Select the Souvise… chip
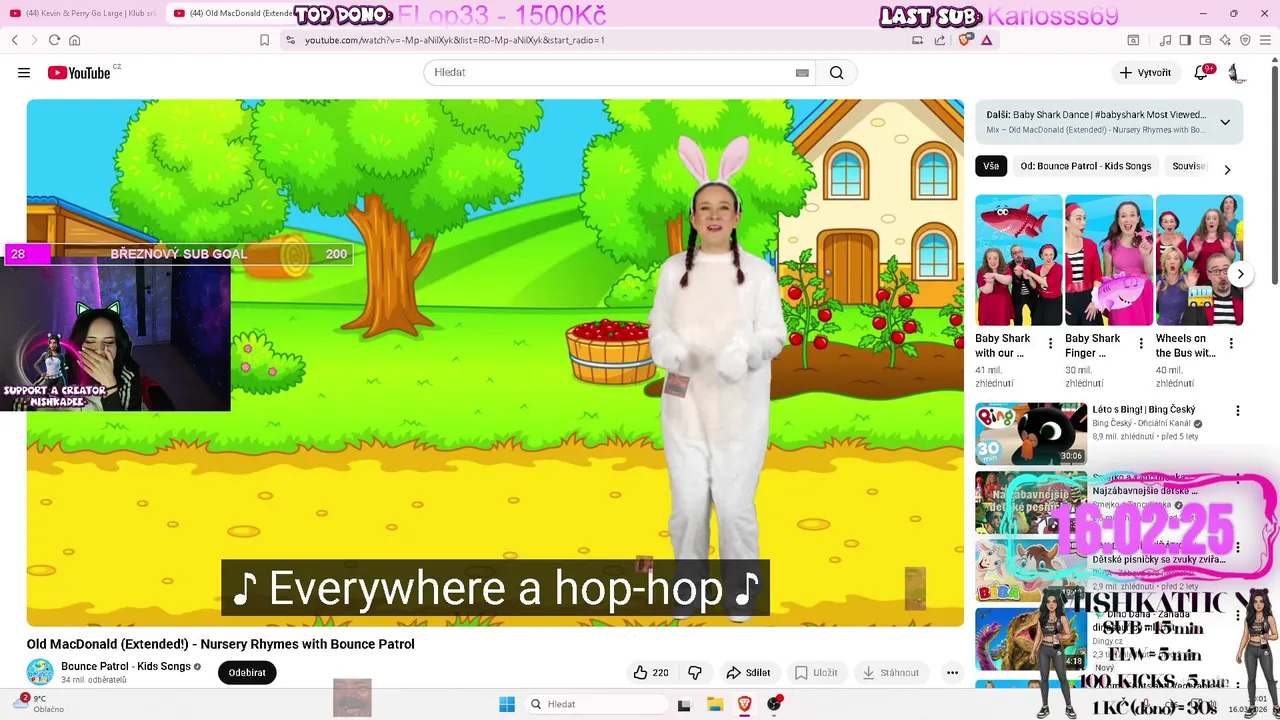This screenshot has height=720, width=1280. tap(1189, 166)
